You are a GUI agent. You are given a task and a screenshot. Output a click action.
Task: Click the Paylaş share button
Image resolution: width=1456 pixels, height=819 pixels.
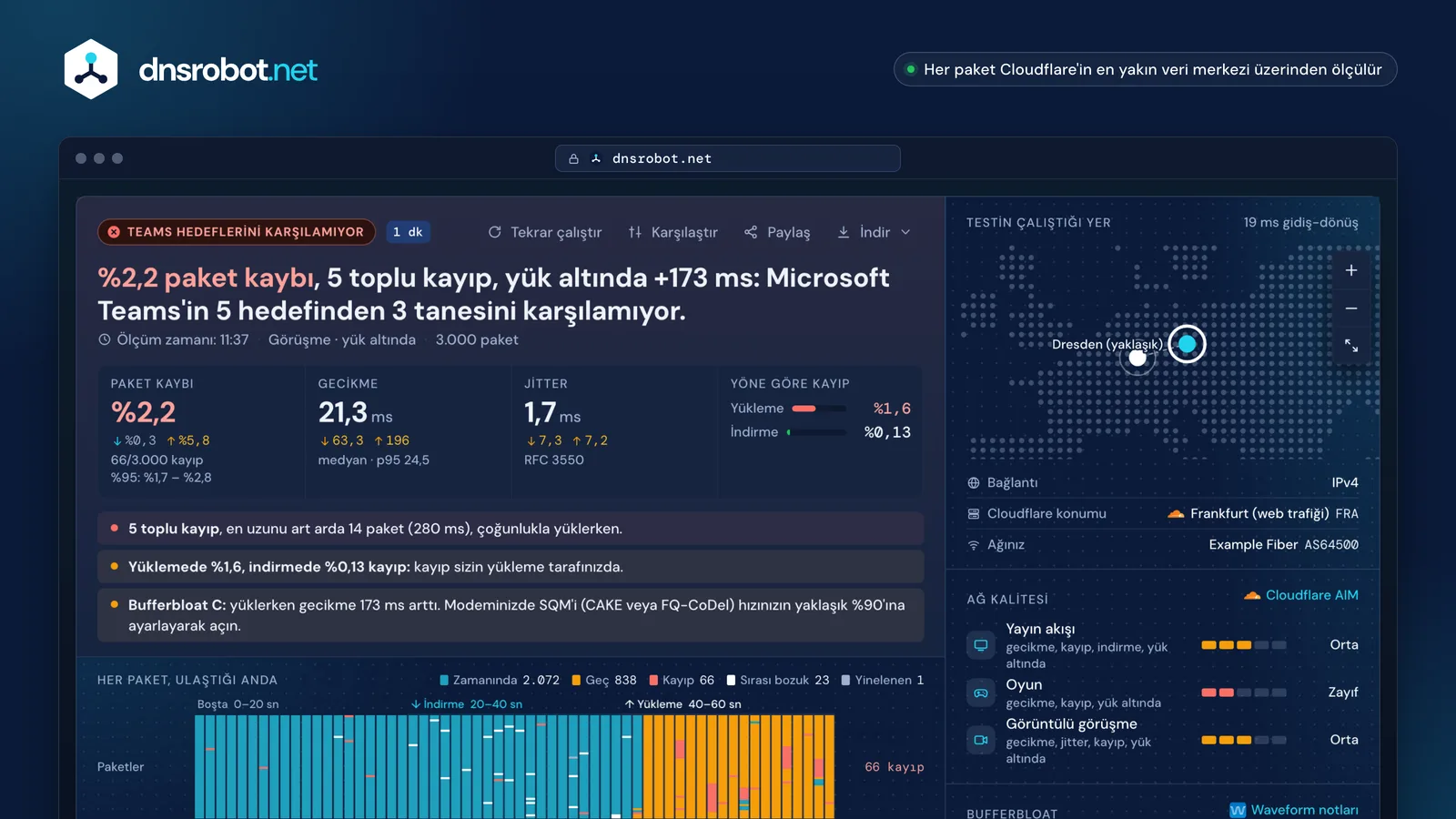777,232
